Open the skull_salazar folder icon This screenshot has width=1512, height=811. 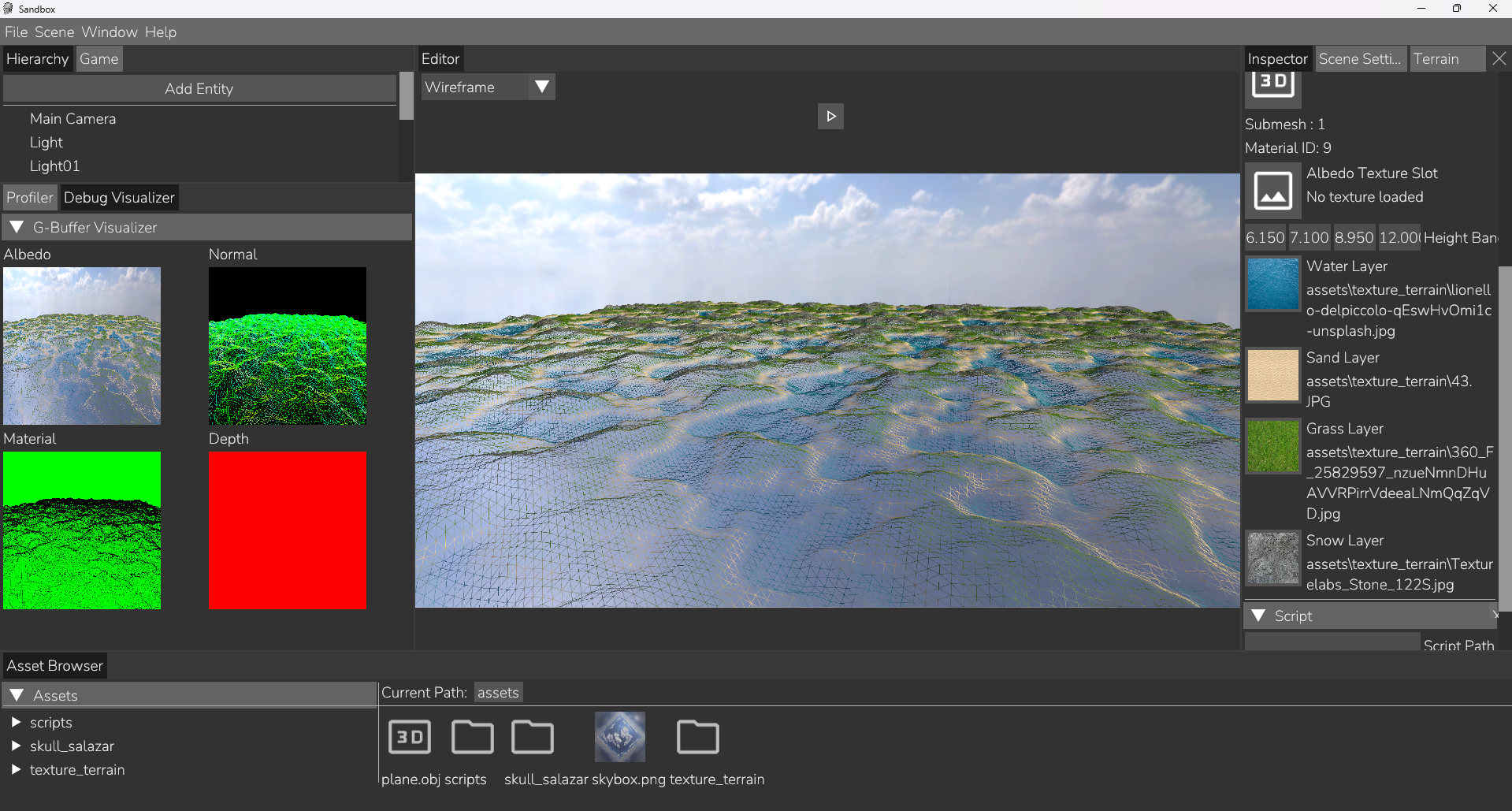(x=533, y=738)
